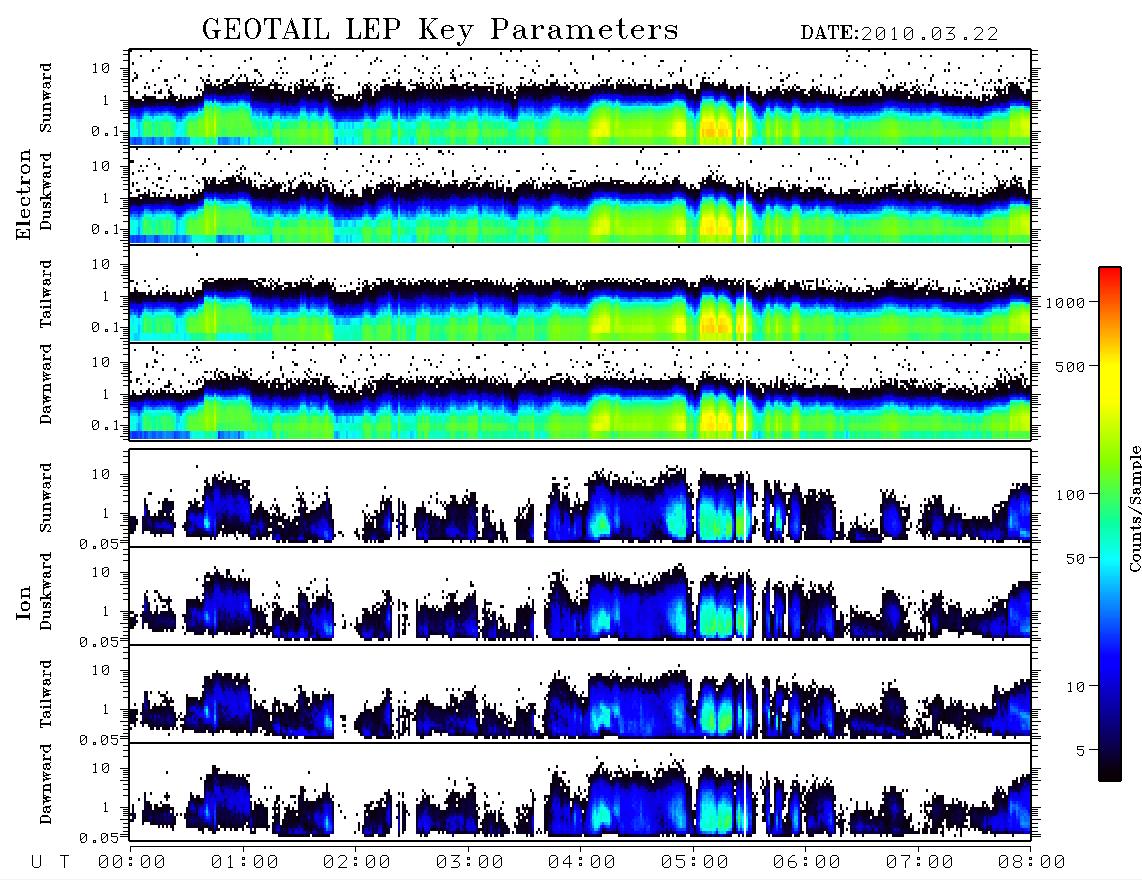Click the Ion "Dawnward" panel label
The image size is (1142, 880).
46,784
